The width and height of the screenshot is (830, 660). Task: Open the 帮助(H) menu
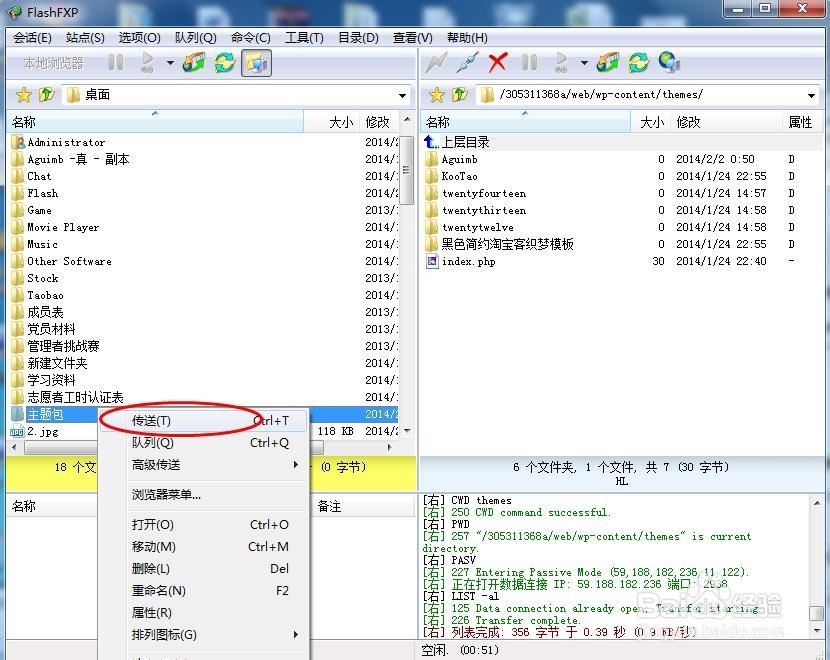[x=467, y=38]
